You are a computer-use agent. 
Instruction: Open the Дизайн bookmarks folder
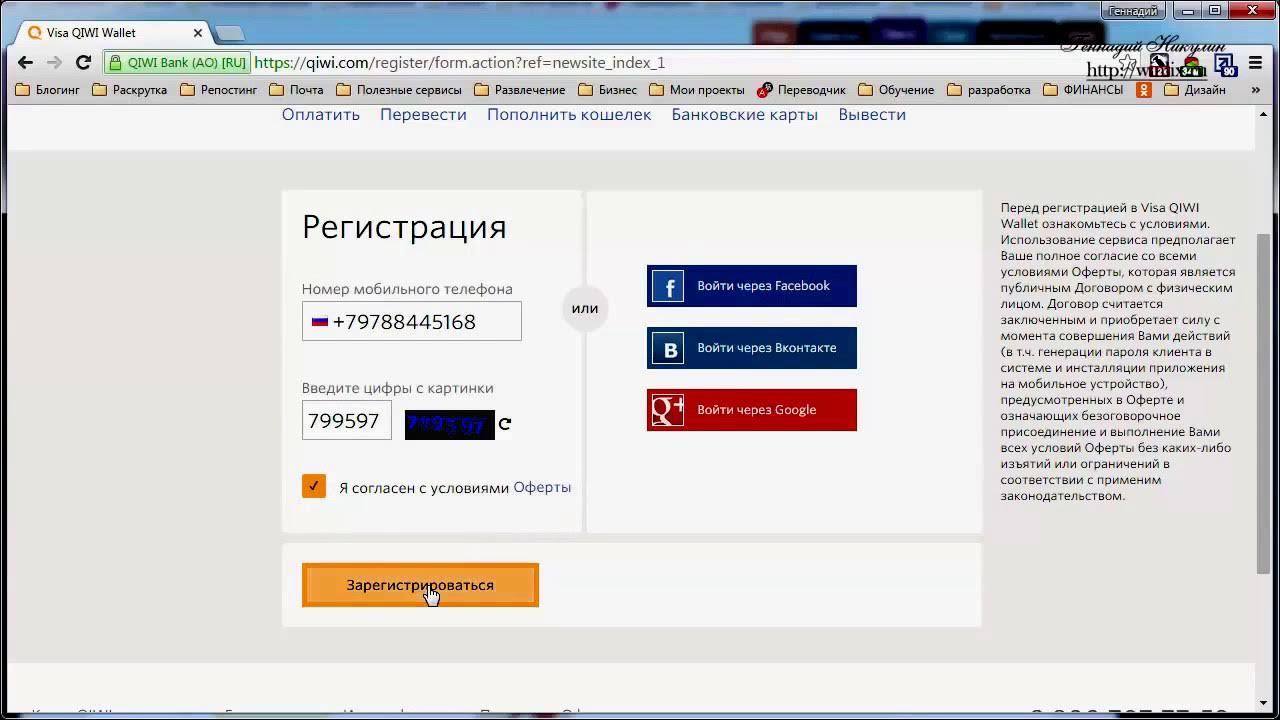click(x=1195, y=90)
